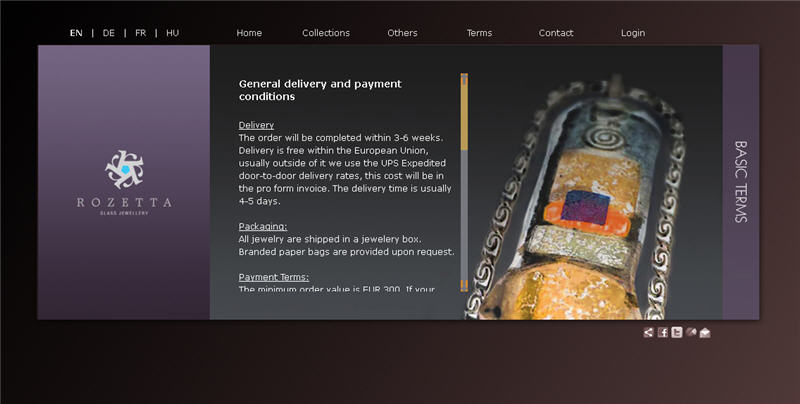Viewport: 800px width, 404px height.
Task: Click the Home navigation link
Action: 249,33
